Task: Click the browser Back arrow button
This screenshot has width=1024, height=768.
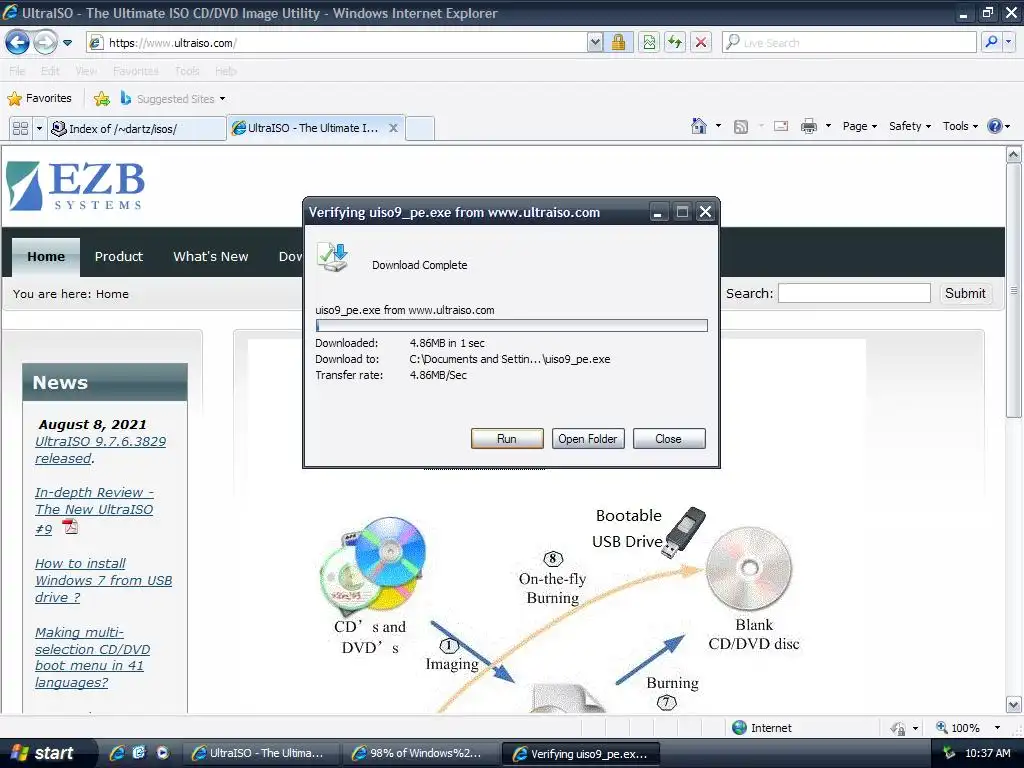Action: [17, 43]
